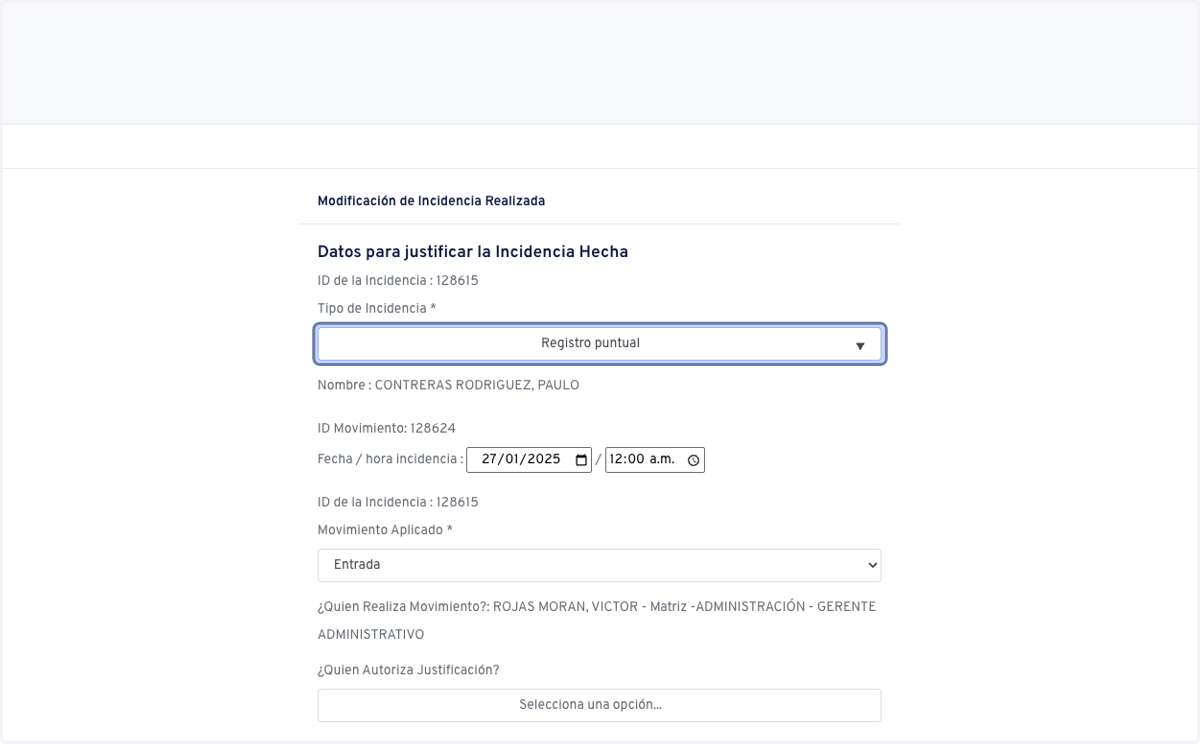Image resolution: width=1200 pixels, height=744 pixels.
Task: Open the Selecciona una opción selector
Action: [x=599, y=705]
